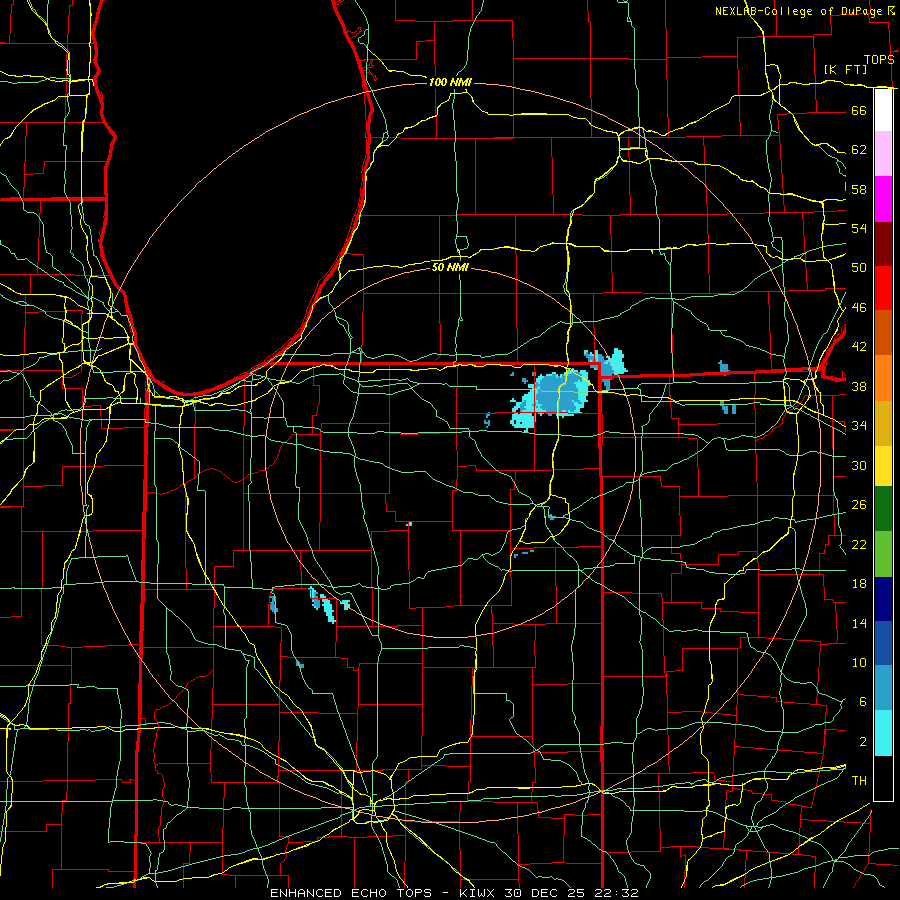Select the 38 legend value

coord(859,386)
